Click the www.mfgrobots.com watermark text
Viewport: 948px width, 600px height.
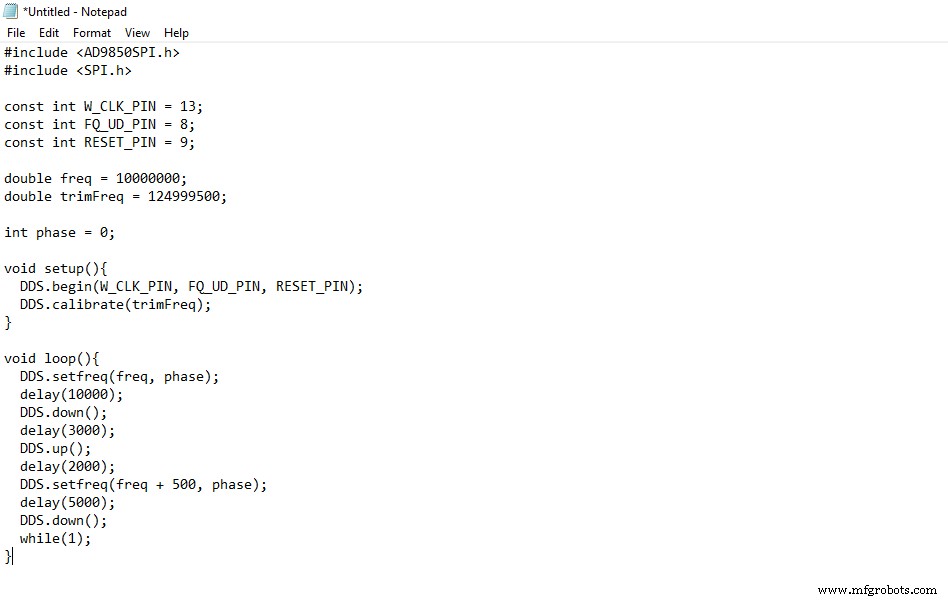tap(877, 590)
